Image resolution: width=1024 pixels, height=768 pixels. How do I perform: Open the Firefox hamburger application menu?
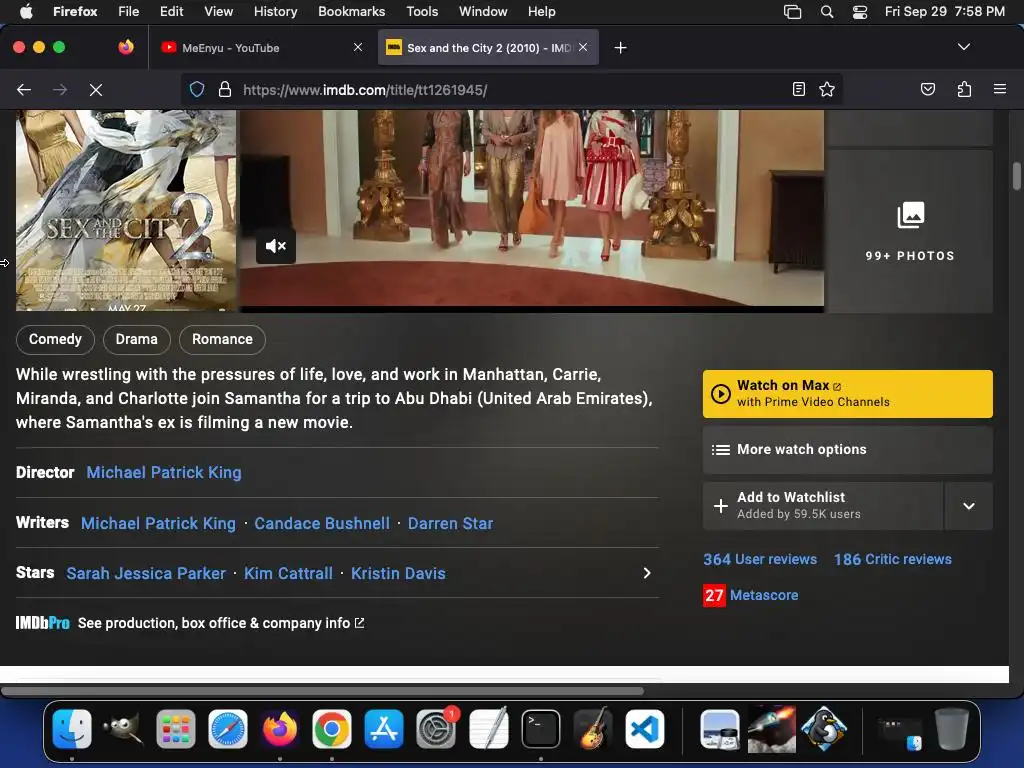point(1000,89)
